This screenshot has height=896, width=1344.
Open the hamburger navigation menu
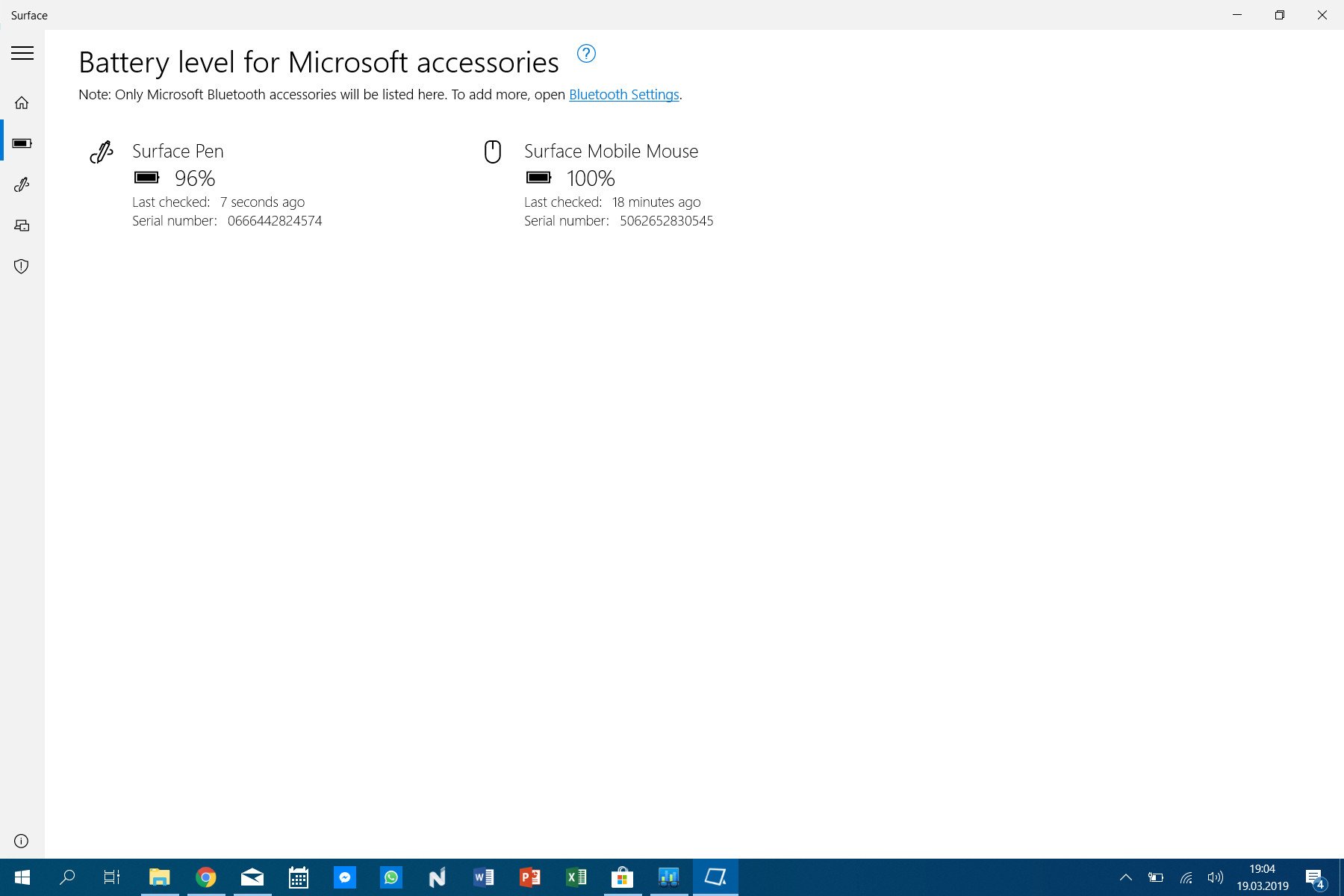tap(22, 53)
